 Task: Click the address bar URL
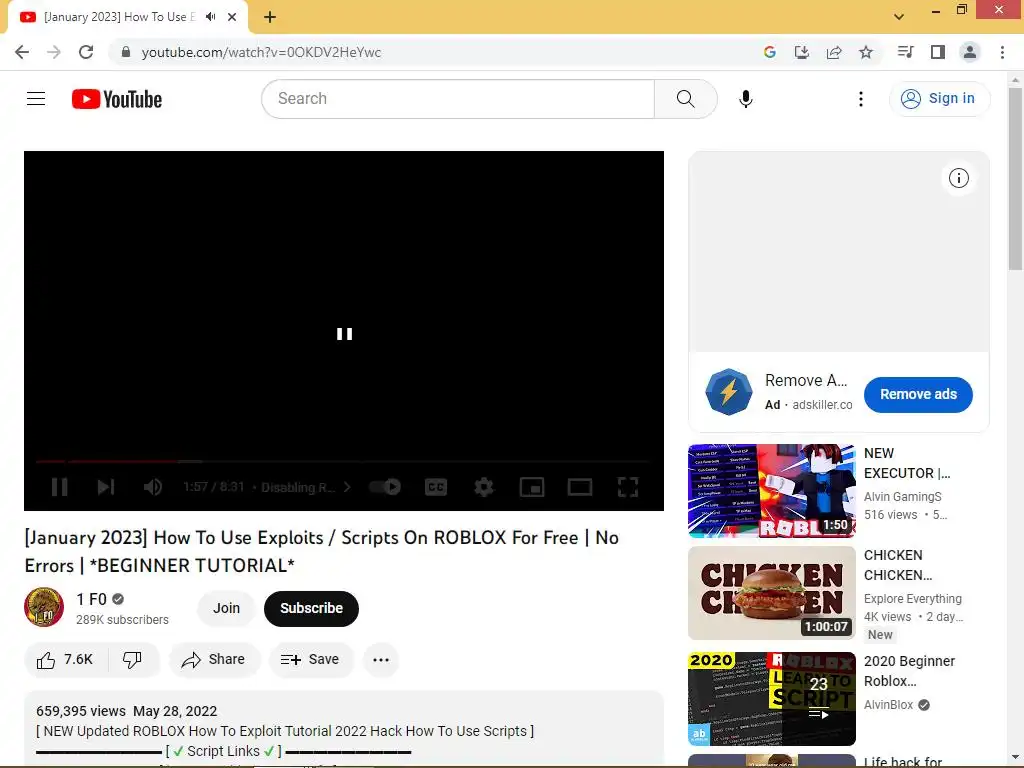point(261,52)
